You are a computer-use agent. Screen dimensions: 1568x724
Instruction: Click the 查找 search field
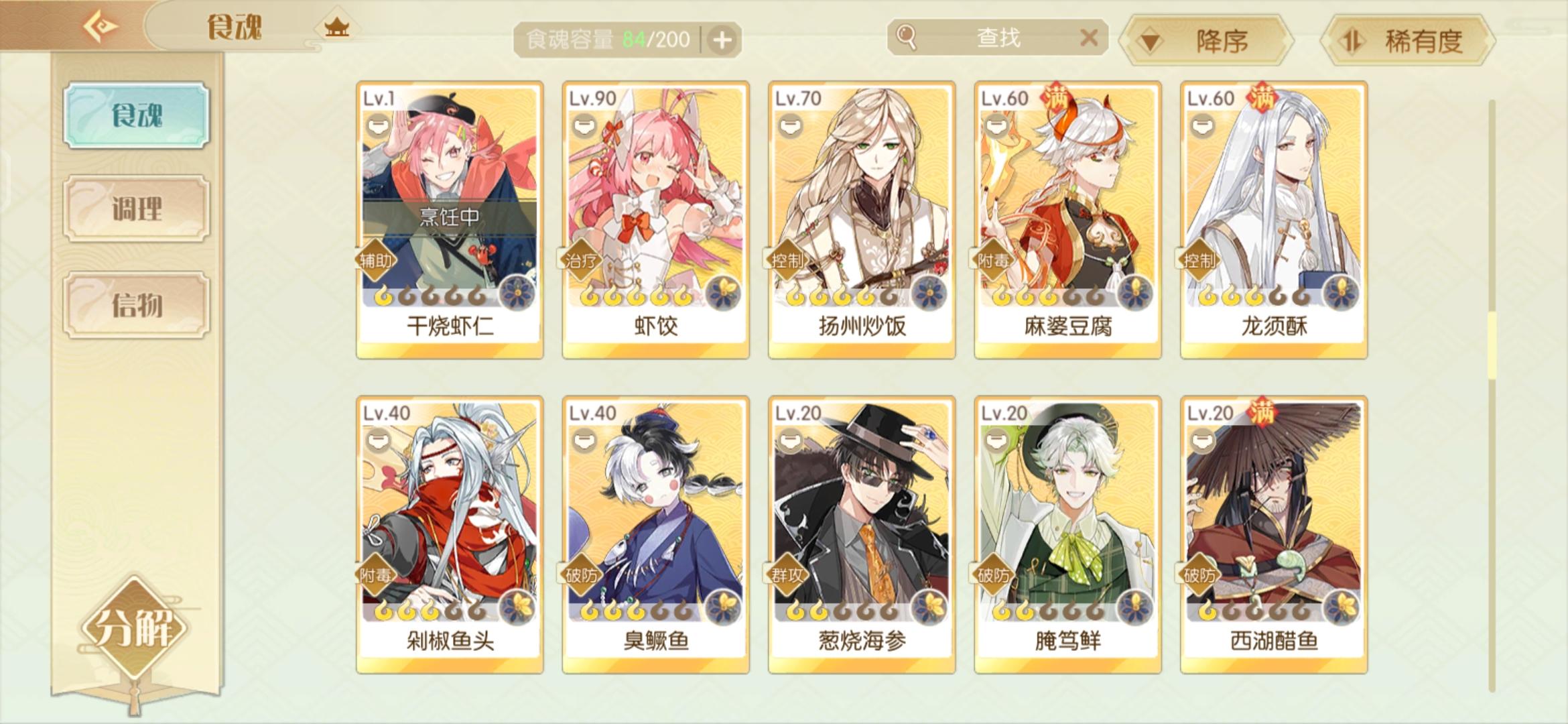tap(997, 38)
